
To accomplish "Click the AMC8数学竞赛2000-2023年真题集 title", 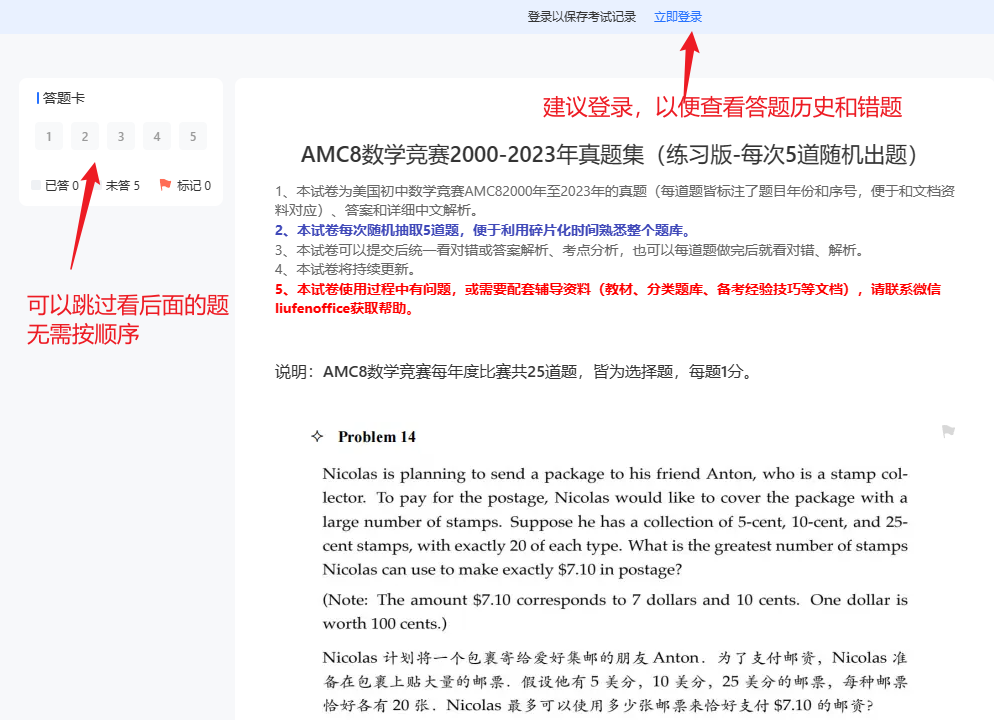I will (609, 155).
